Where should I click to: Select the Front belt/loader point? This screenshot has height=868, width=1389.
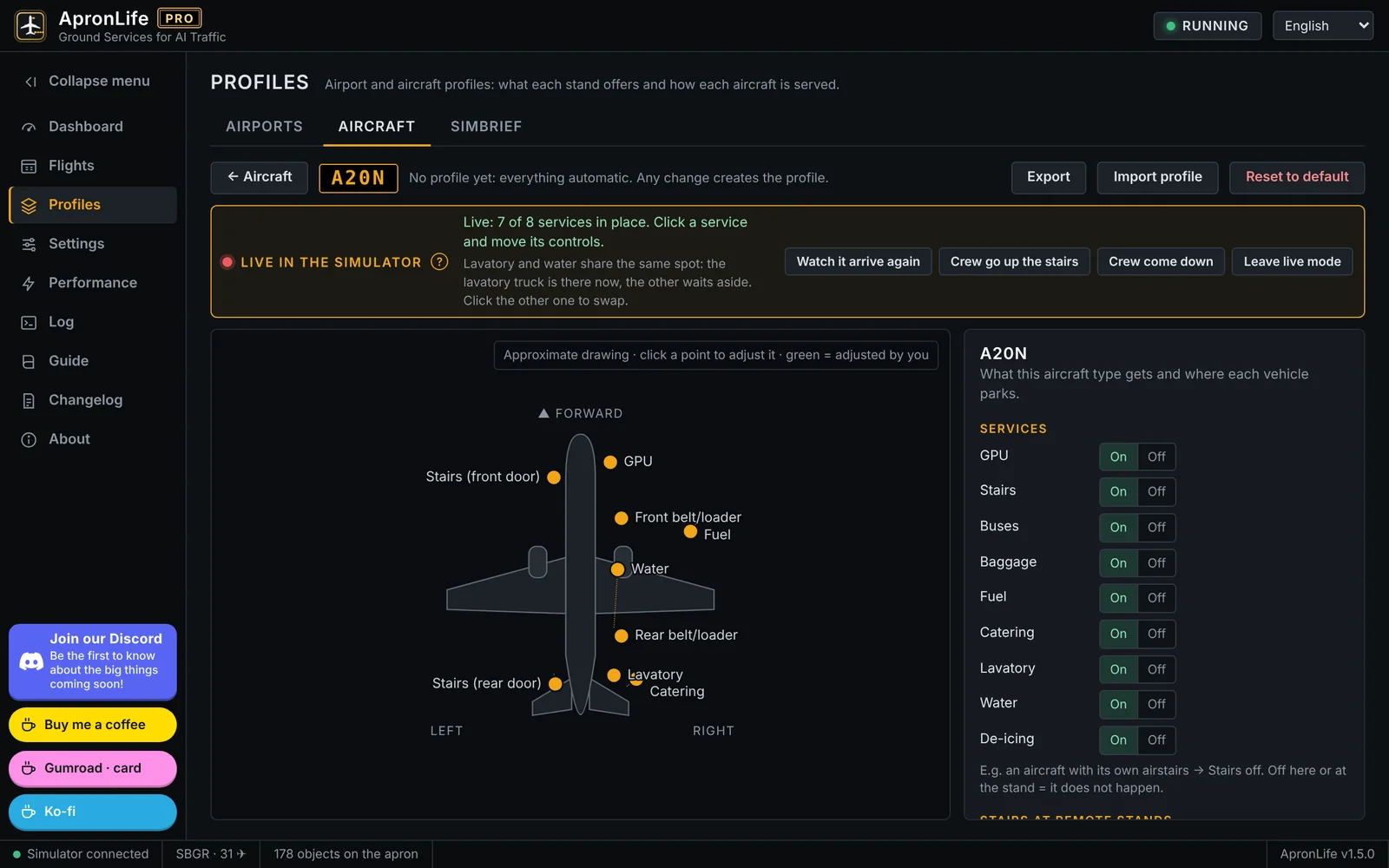(x=622, y=518)
